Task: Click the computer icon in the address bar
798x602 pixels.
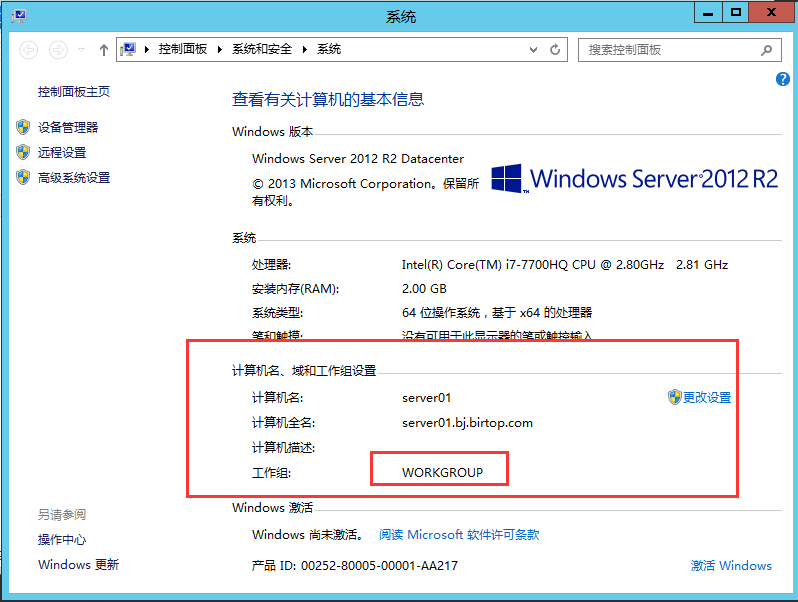Action: (x=128, y=49)
